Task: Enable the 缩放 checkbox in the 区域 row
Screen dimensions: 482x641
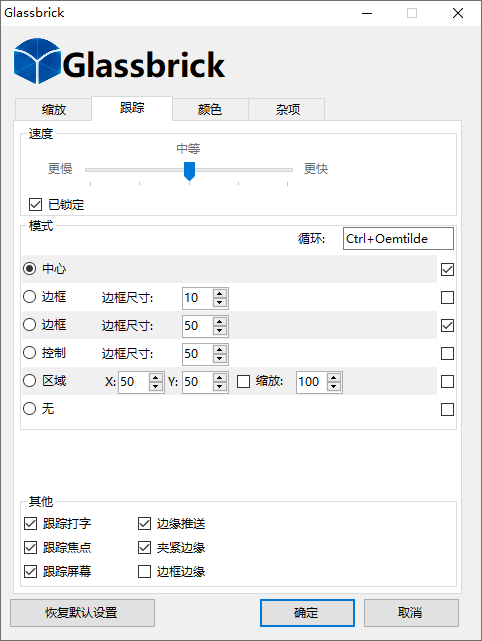Action: (x=244, y=381)
